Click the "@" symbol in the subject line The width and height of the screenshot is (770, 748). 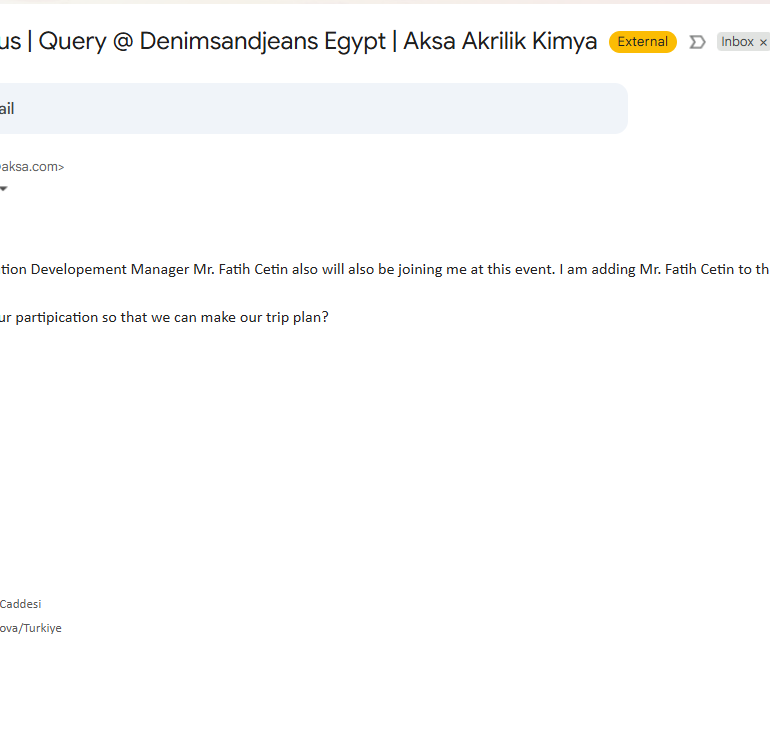(x=126, y=42)
